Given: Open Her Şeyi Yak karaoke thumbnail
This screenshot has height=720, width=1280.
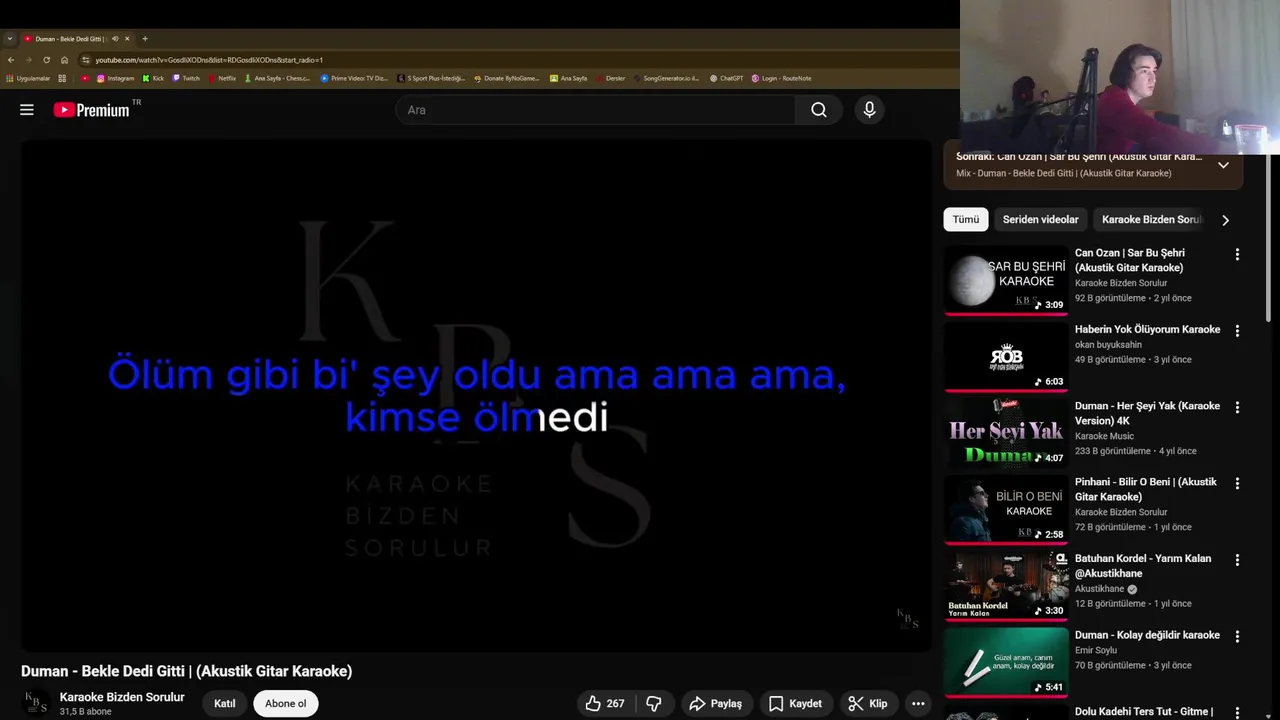Looking at the screenshot, I should pyautogui.click(x=1006, y=434).
